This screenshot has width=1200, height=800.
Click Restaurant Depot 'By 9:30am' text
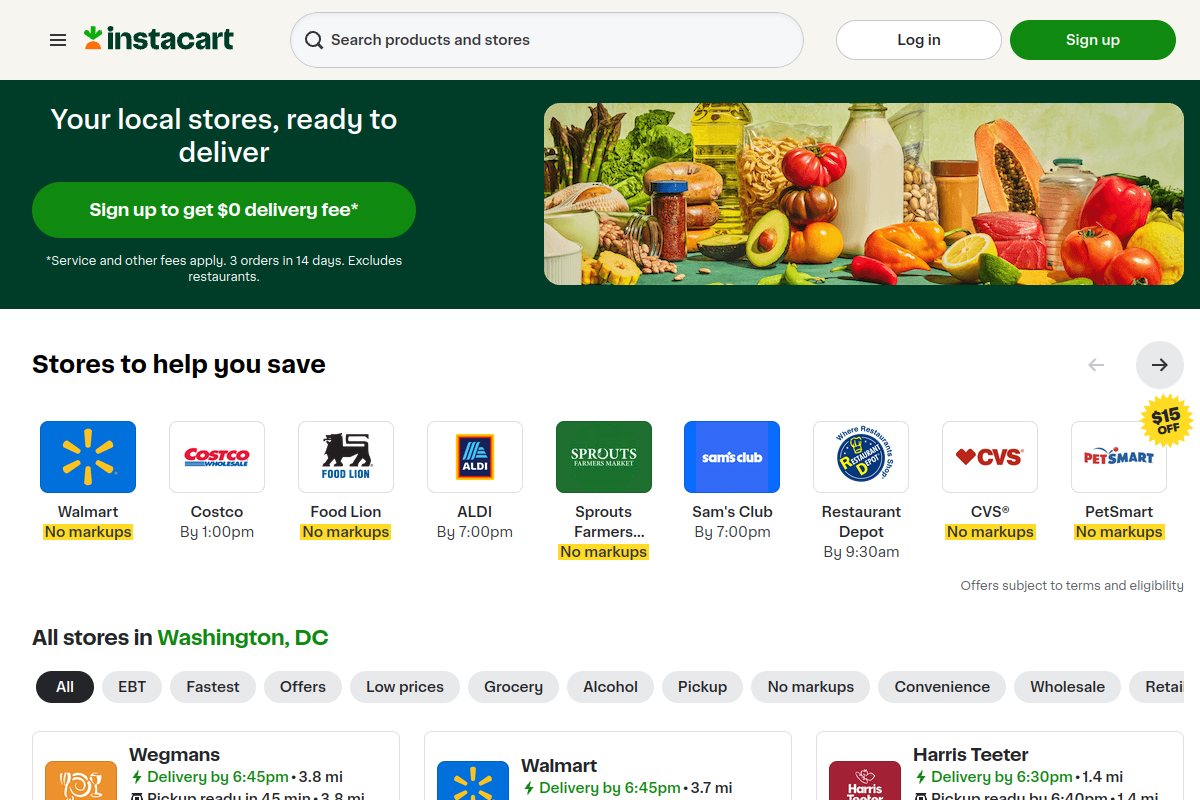click(861, 552)
